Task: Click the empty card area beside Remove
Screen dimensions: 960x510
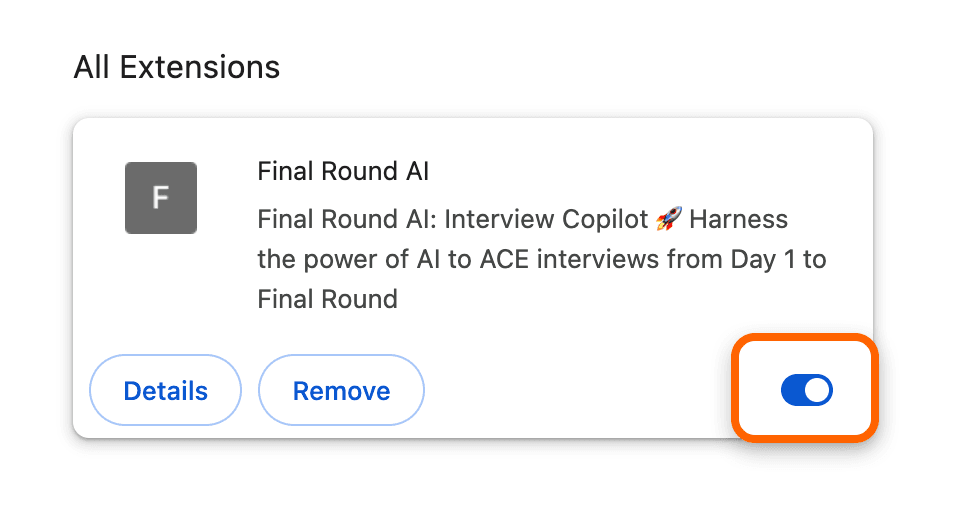Action: click(576, 390)
